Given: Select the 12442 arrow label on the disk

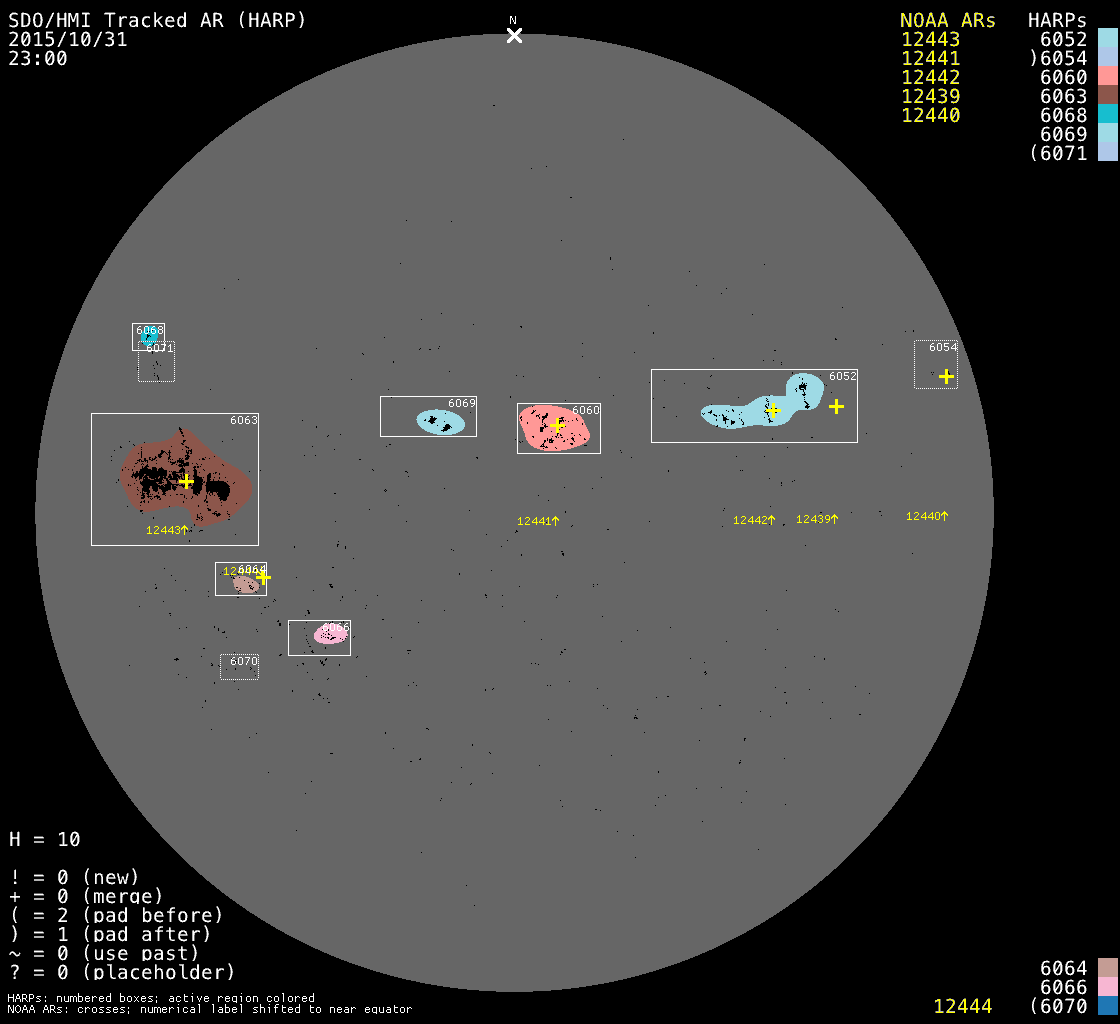Looking at the screenshot, I should click(x=754, y=520).
